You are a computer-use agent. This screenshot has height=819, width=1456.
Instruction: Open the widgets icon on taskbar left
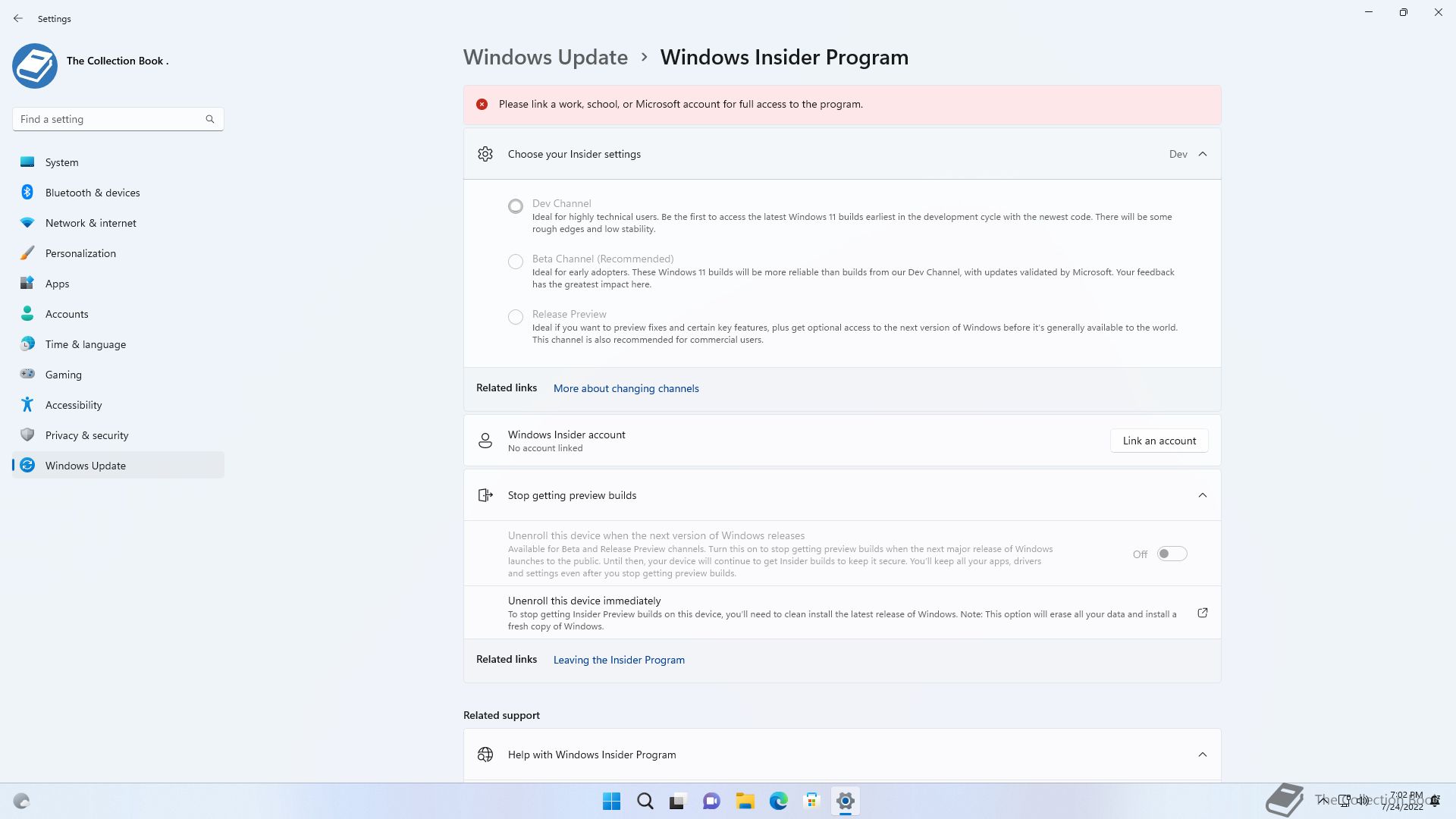[x=21, y=801]
